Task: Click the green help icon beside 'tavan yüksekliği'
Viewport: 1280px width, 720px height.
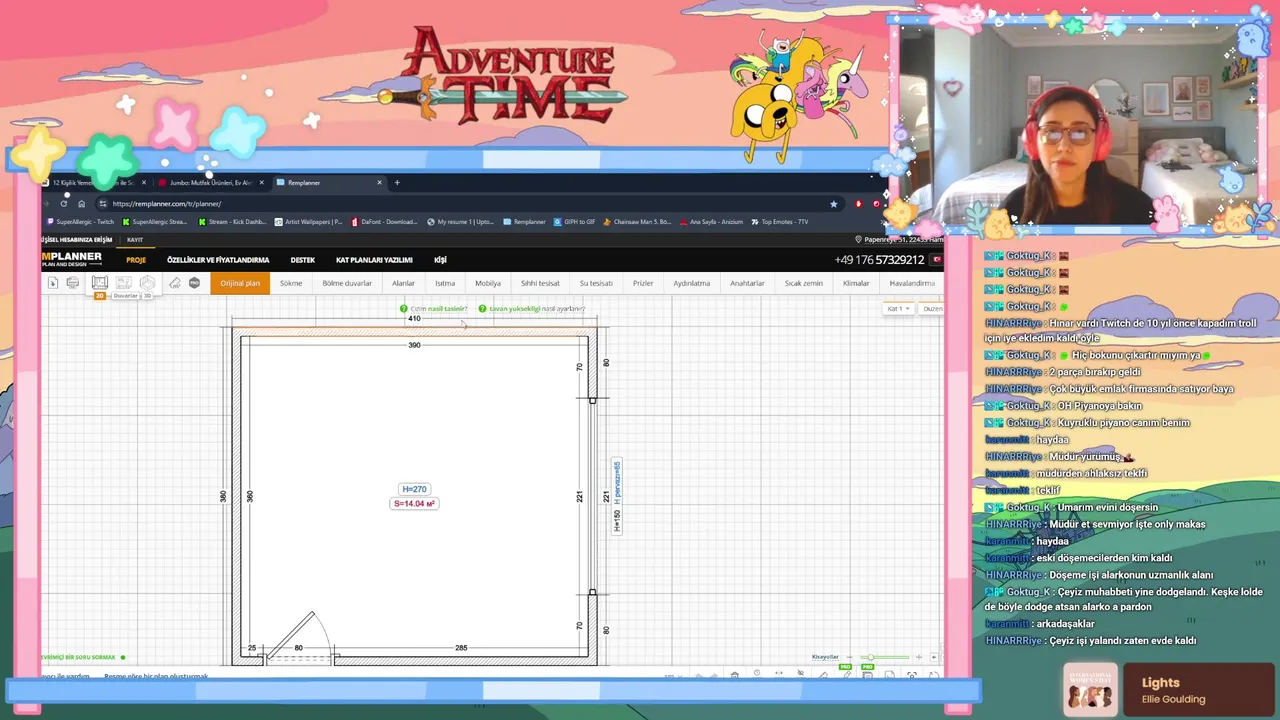Action: pyautogui.click(x=483, y=309)
